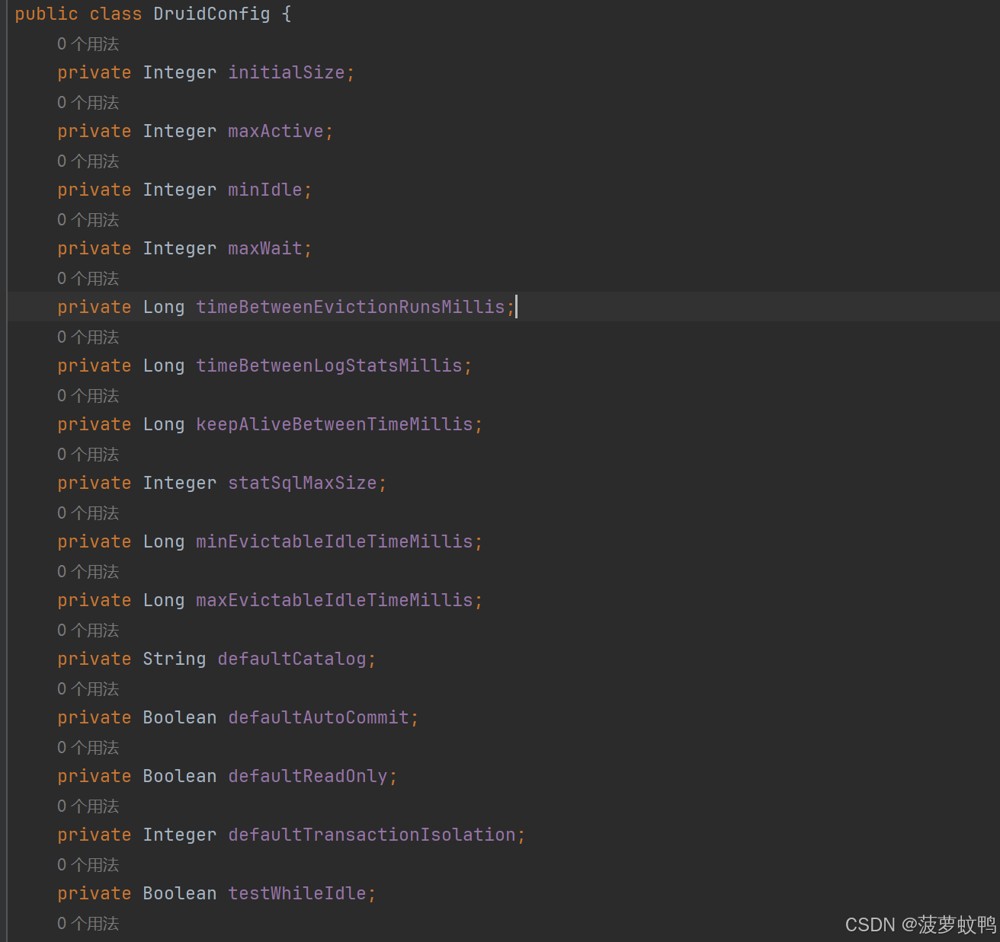
Task: Click the String type on defaultCatalog line
Action: coord(174,659)
